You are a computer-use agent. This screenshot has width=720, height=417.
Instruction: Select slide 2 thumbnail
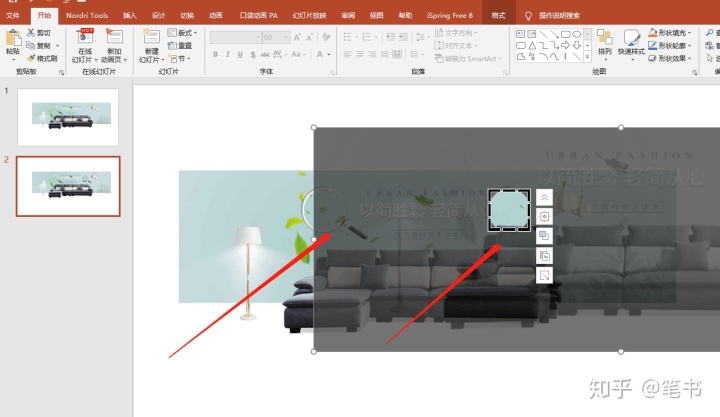[68, 186]
